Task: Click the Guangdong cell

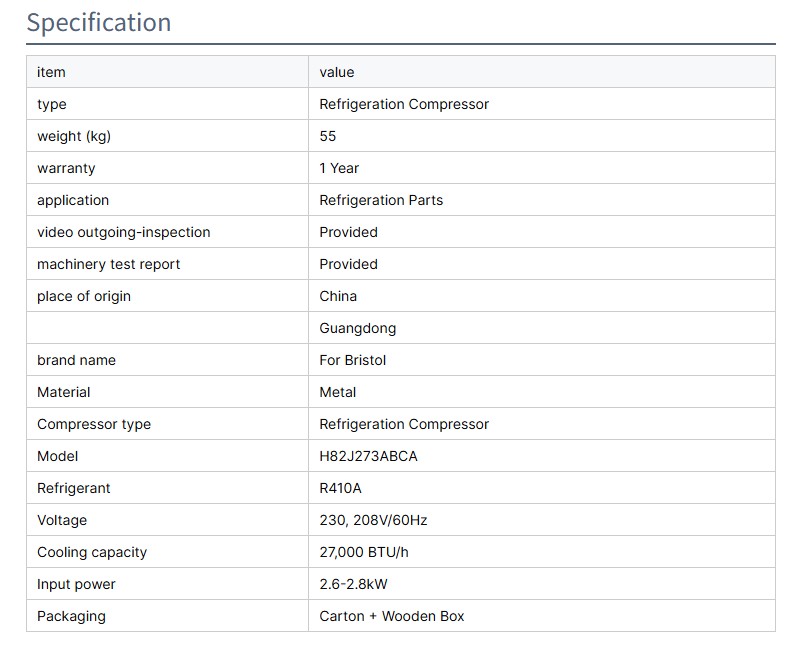Action: [x=357, y=328]
